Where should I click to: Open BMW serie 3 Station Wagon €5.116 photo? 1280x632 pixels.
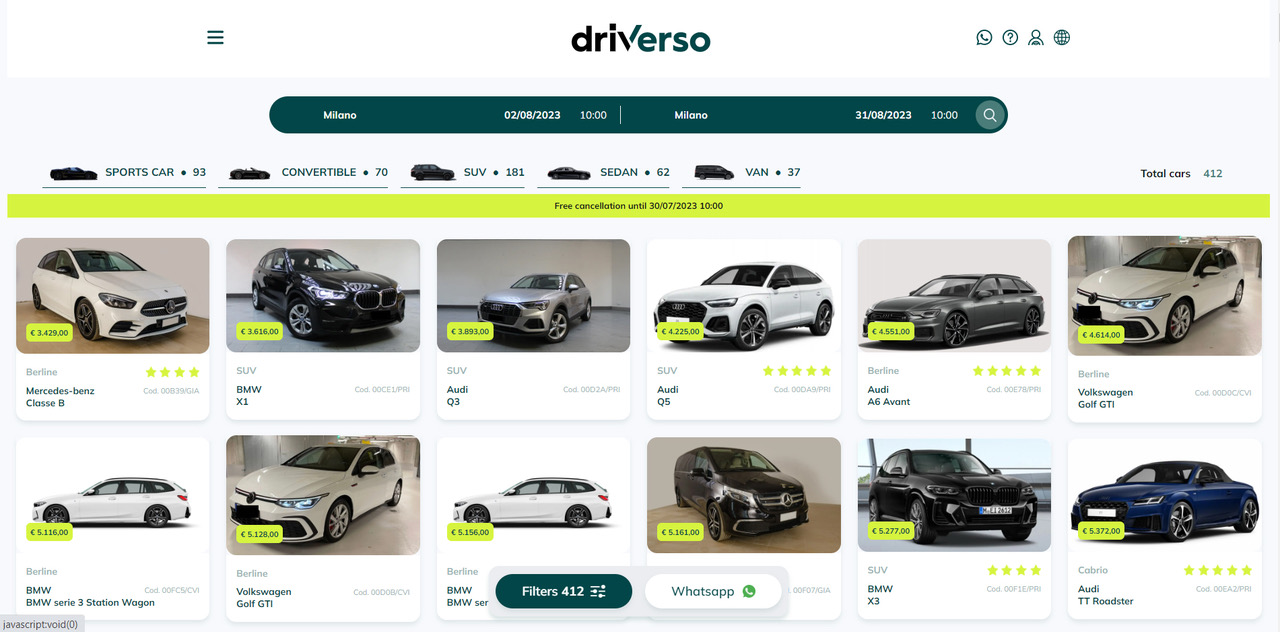click(113, 495)
